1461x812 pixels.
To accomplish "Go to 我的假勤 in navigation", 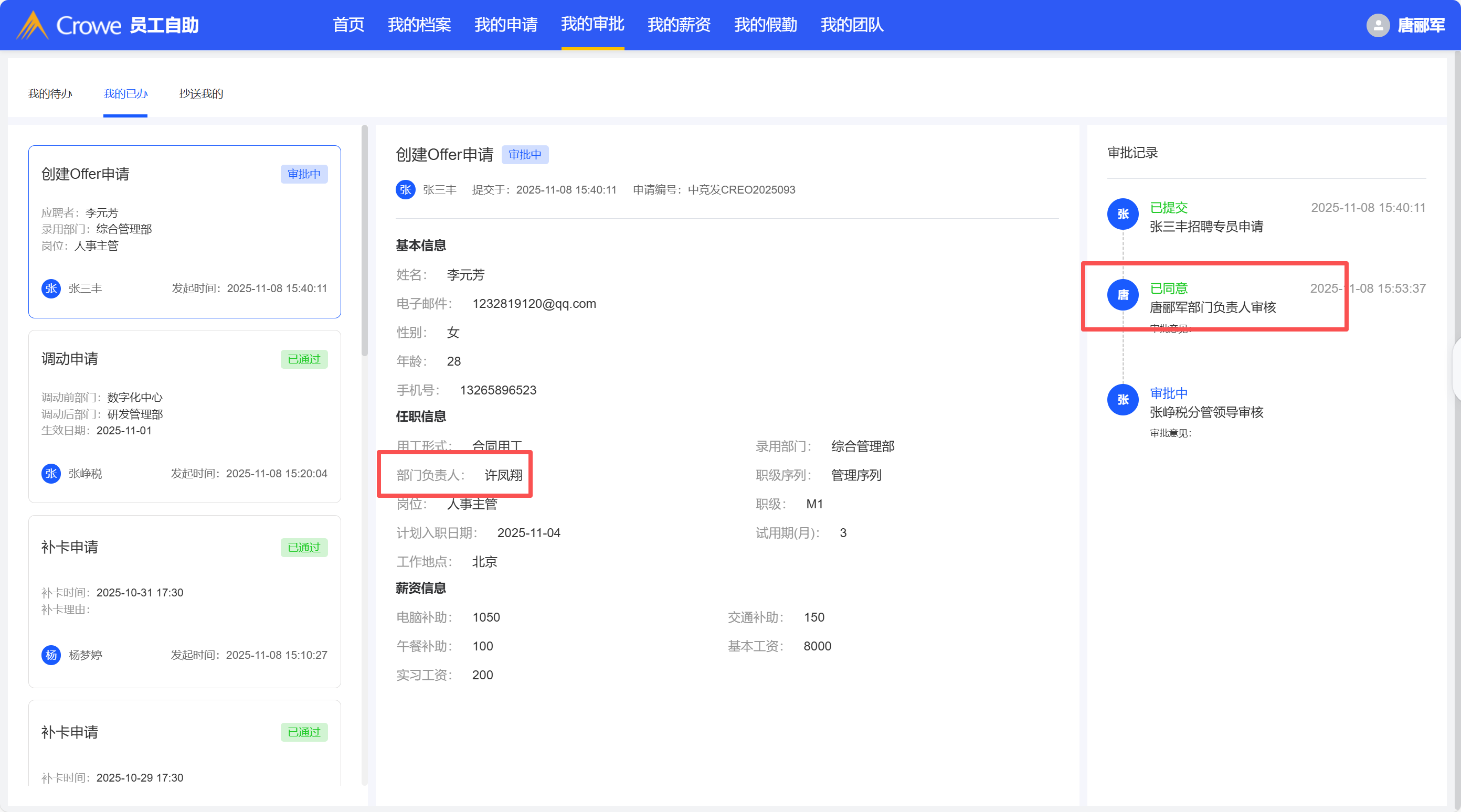I will pos(765,25).
